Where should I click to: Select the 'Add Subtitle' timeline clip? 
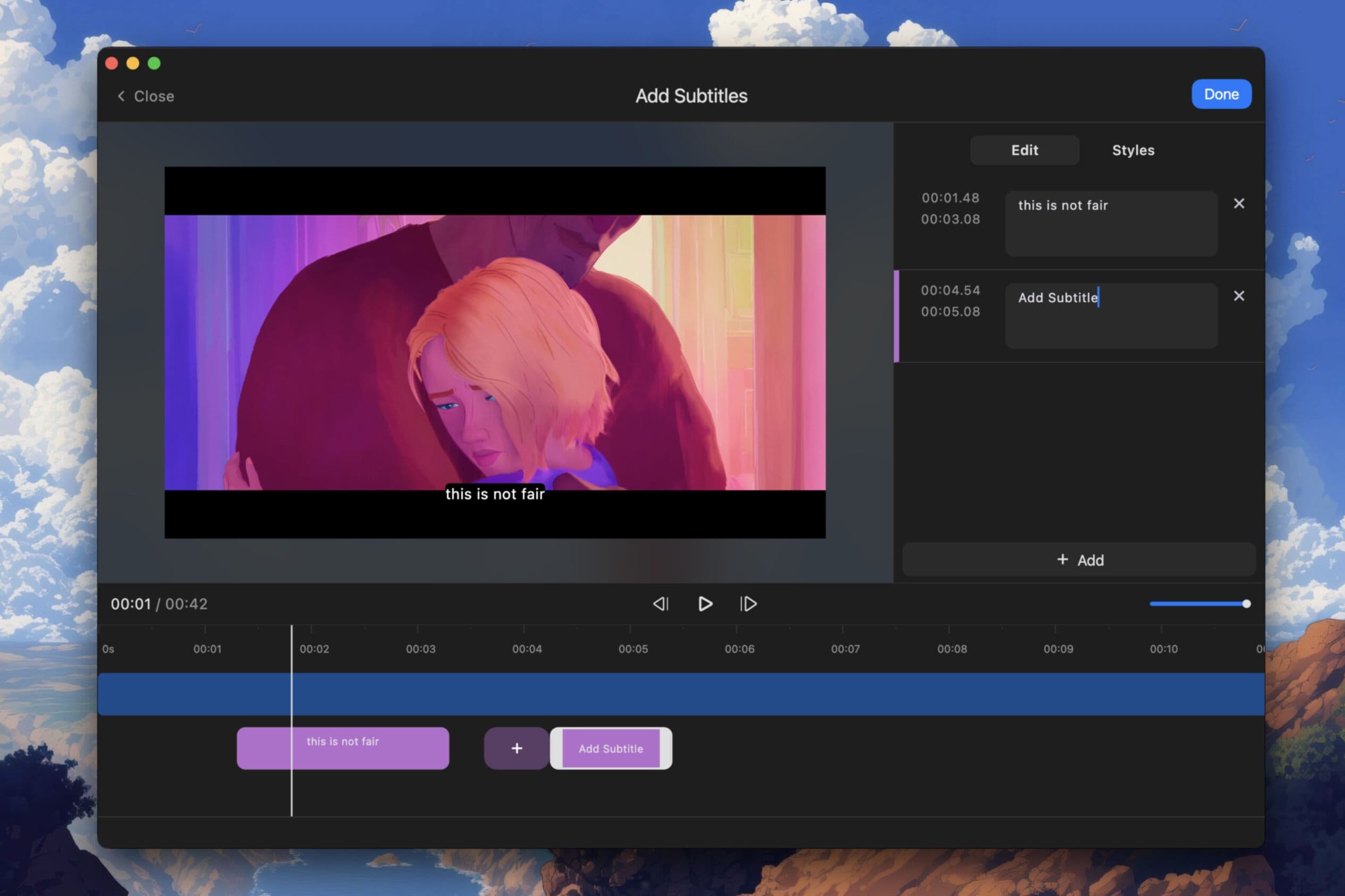pyautogui.click(x=611, y=748)
